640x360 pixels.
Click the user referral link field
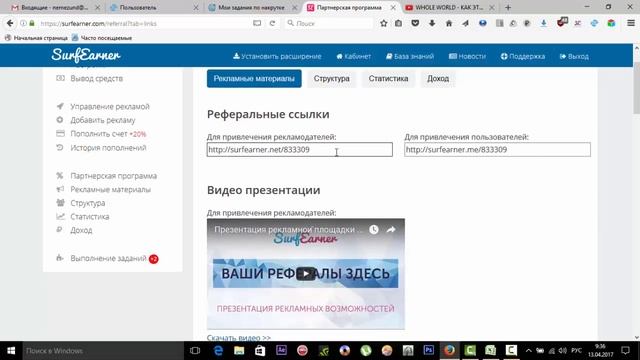click(497, 149)
